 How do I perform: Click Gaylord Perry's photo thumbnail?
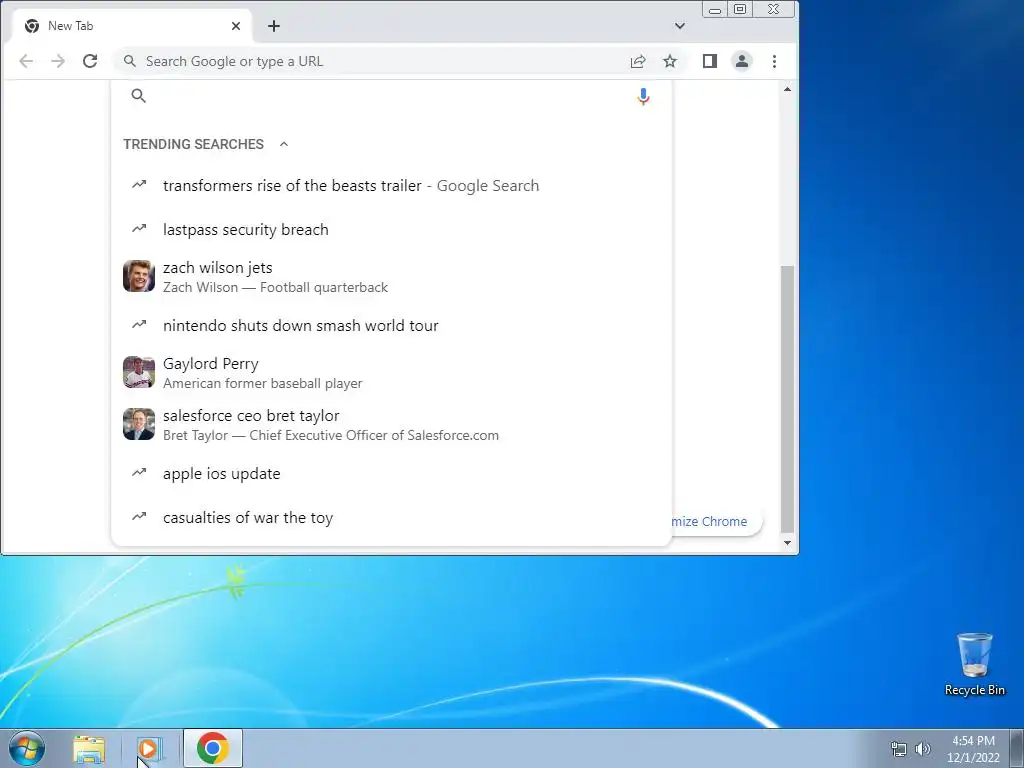click(x=139, y=372)
